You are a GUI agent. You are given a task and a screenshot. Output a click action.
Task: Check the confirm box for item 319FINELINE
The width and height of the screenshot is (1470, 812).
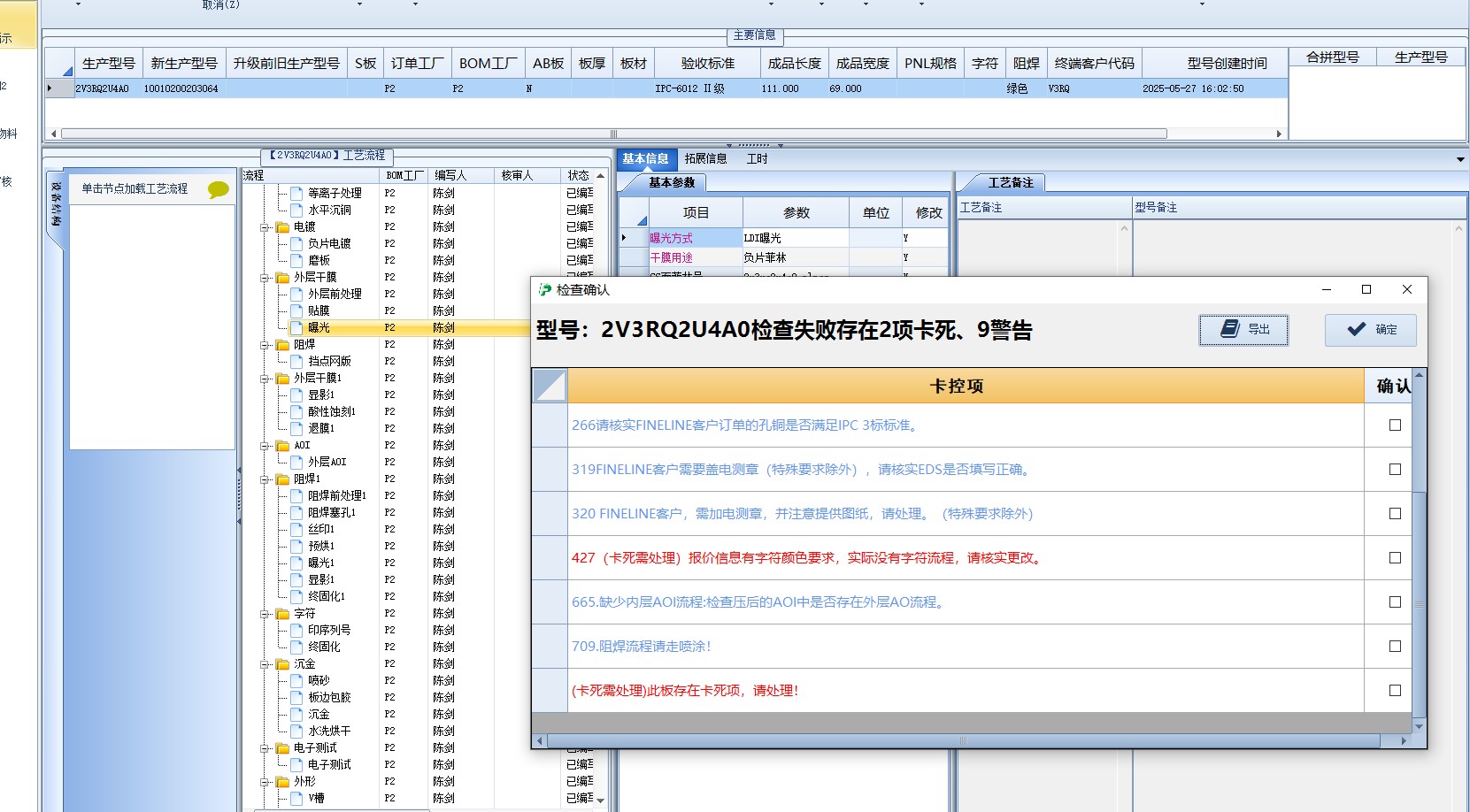pyautogui.click(x=1395, y=470)
